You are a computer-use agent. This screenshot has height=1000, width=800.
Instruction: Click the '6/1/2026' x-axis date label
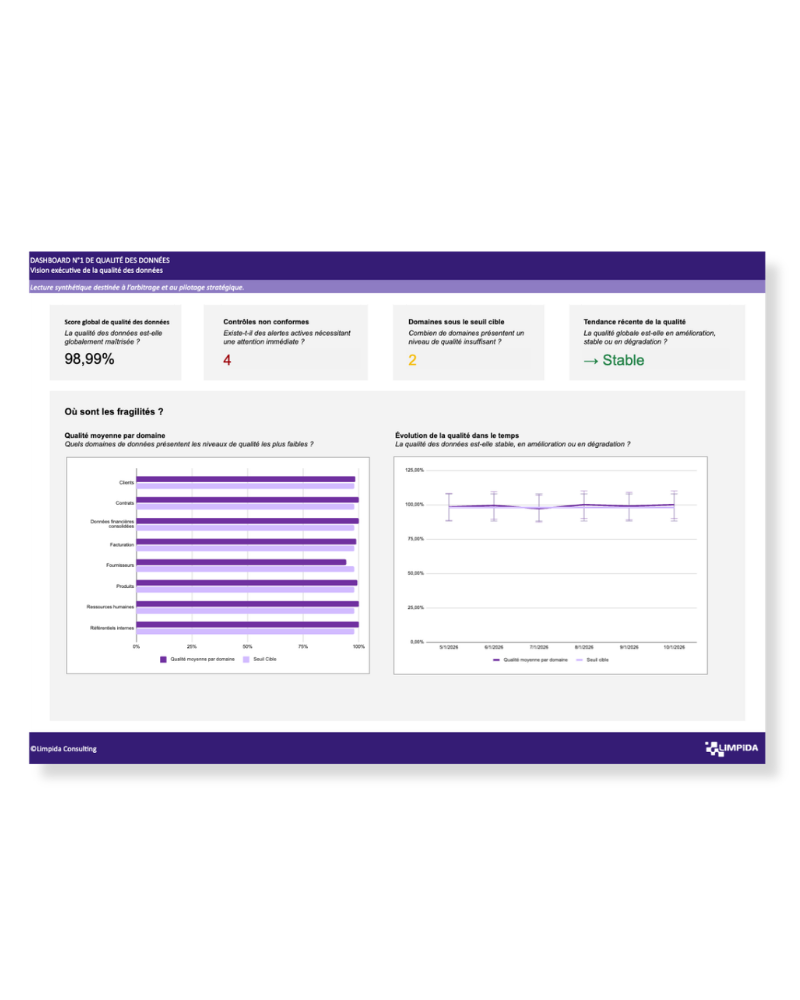(x=494, y=647)
